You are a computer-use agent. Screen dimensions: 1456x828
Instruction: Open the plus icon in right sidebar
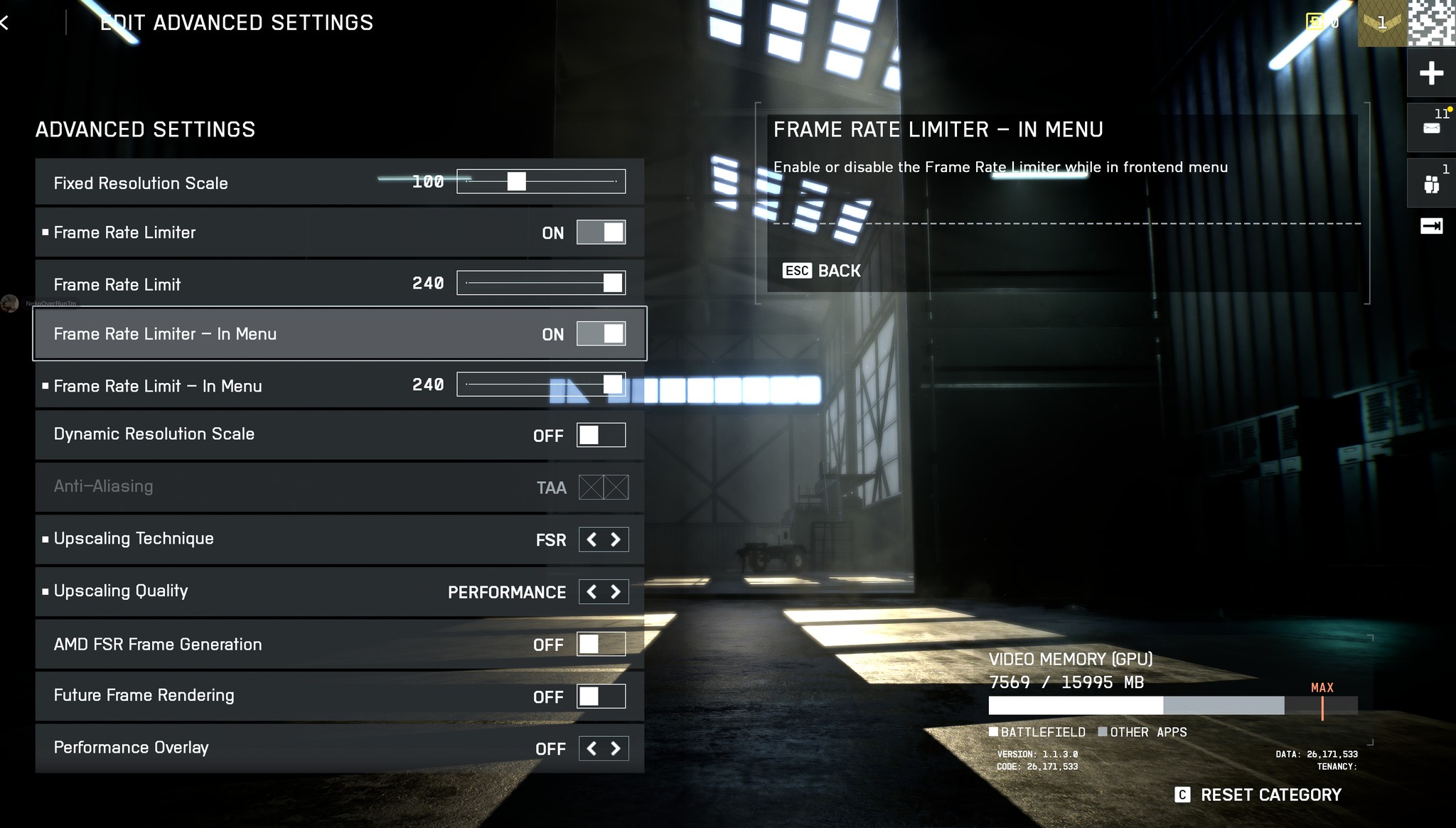tap(1431, 73)
